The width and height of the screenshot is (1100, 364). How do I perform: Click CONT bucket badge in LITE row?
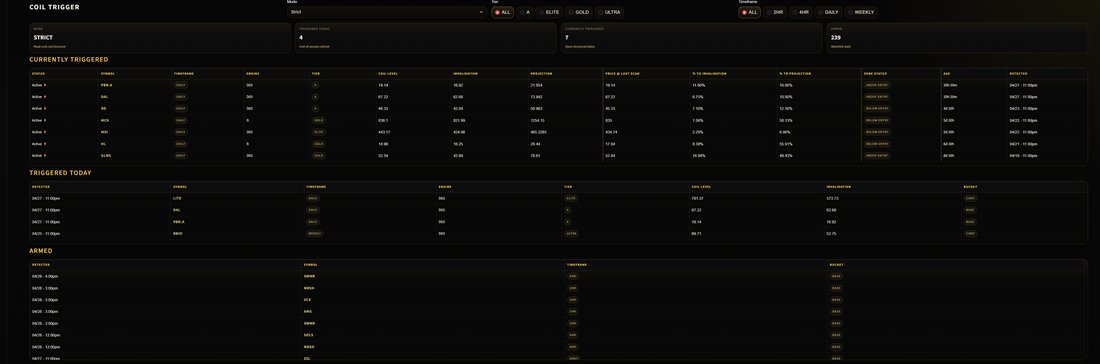coord(970,198)
